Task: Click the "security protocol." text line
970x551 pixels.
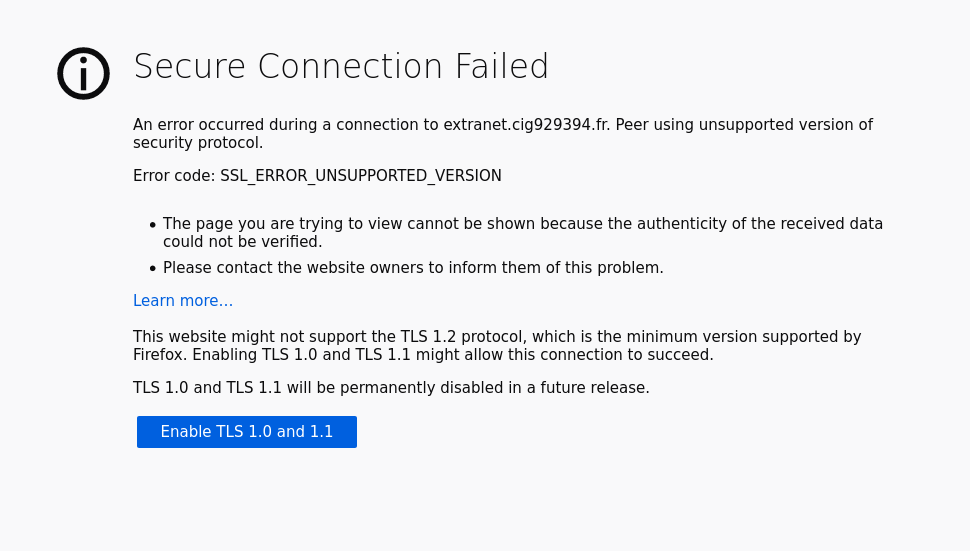Action: pyautogui.click(x=198, y=143)
